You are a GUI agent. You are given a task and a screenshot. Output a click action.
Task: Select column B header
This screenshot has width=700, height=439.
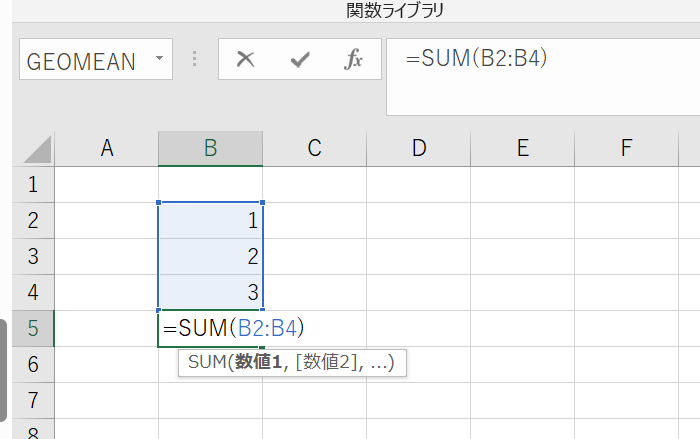point(210,149)
